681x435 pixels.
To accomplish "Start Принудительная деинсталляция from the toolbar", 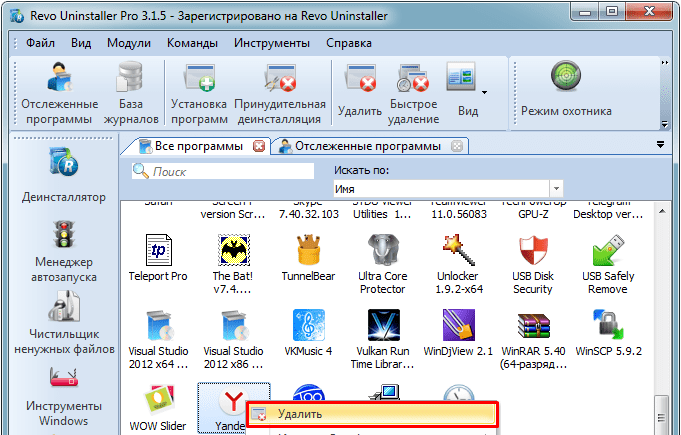I will [280, 94].
